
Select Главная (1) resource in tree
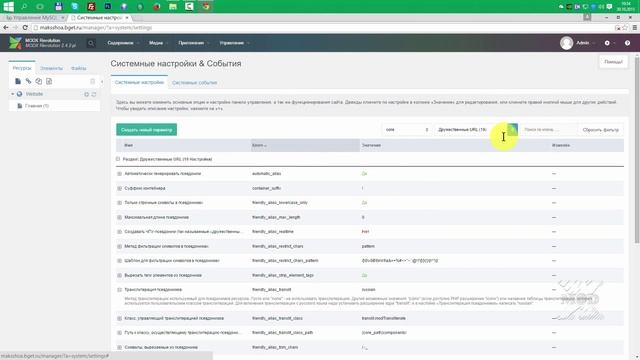coord(37,106)
